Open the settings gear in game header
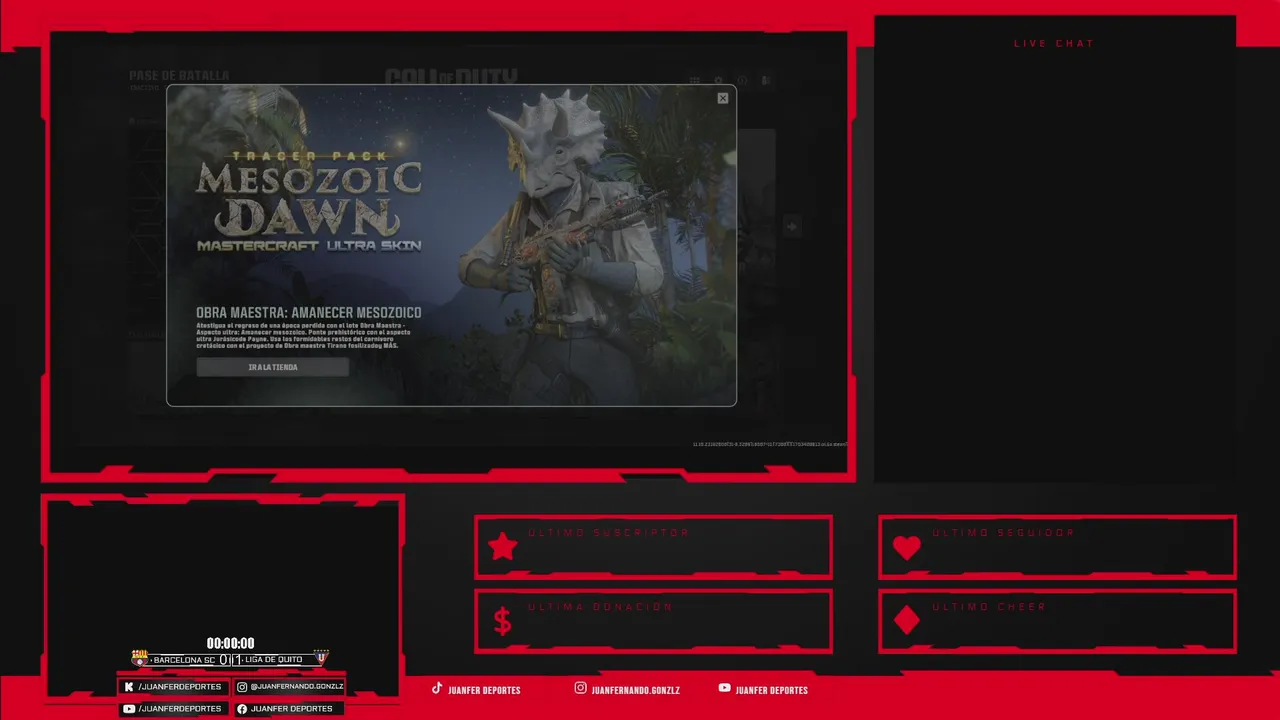Screen dimensions: 1280x720 coord(718,80)
